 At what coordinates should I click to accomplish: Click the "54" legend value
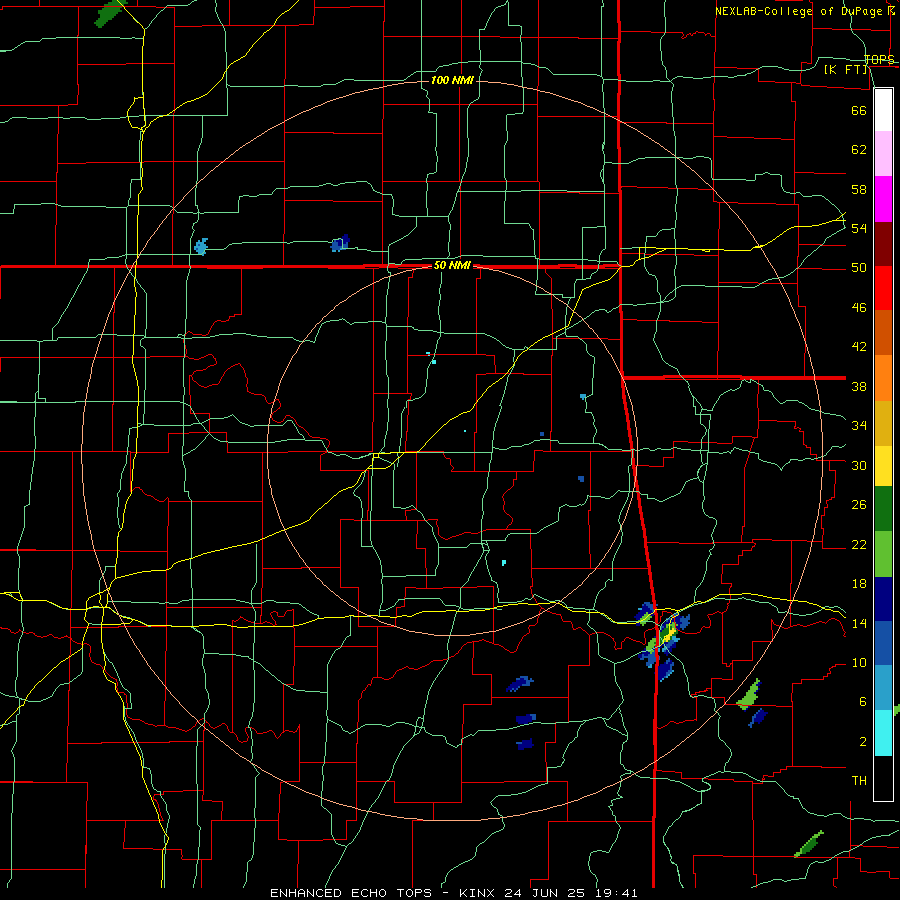[x=859, y=228]
